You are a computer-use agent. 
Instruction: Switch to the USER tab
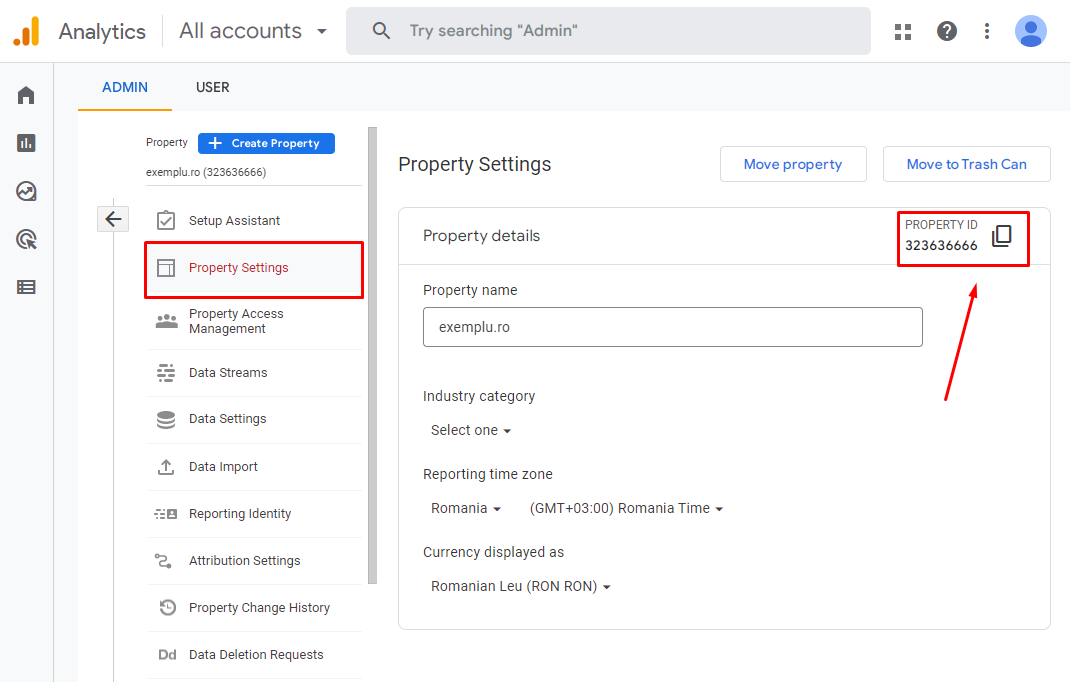coord(212,87)
